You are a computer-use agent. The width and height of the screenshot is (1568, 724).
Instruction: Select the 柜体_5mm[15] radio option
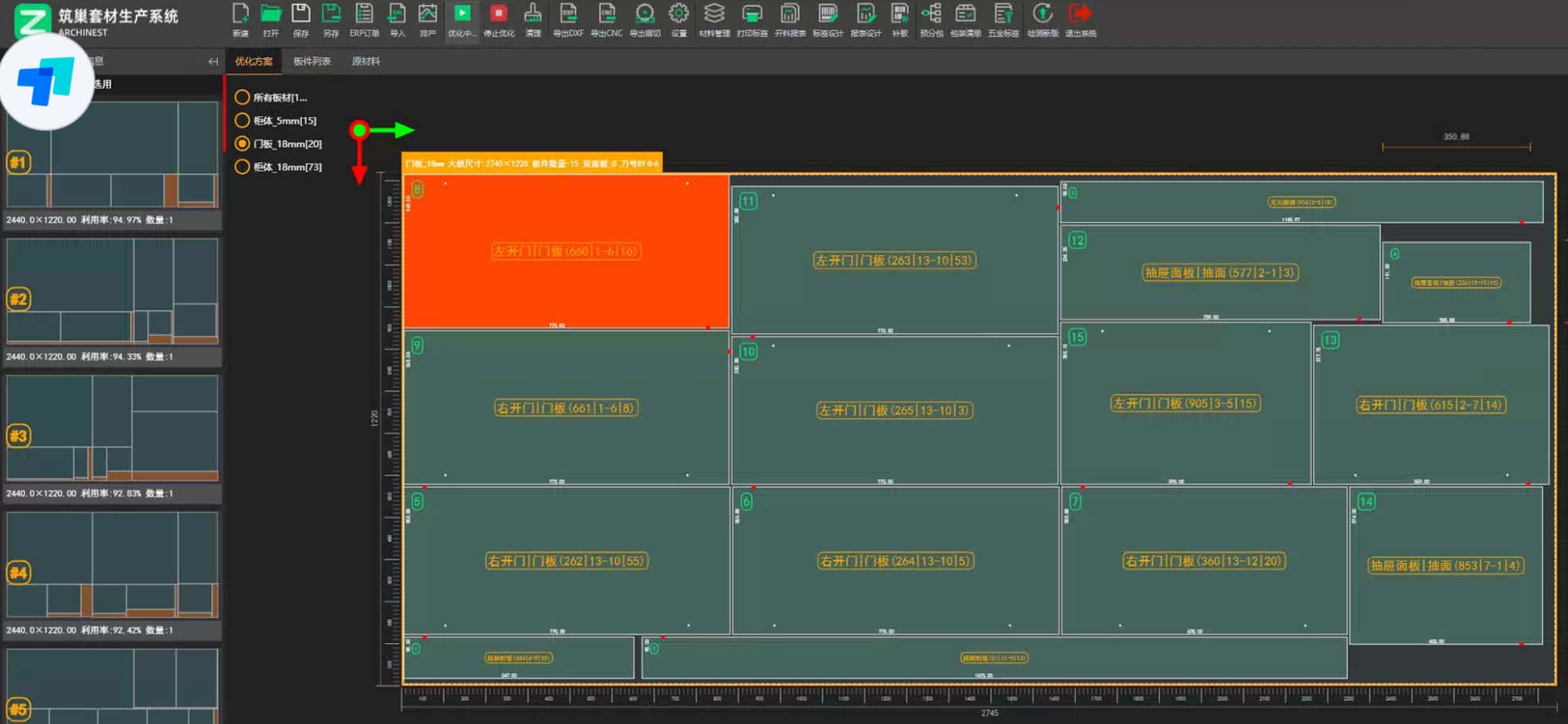[x=243, y=121]
